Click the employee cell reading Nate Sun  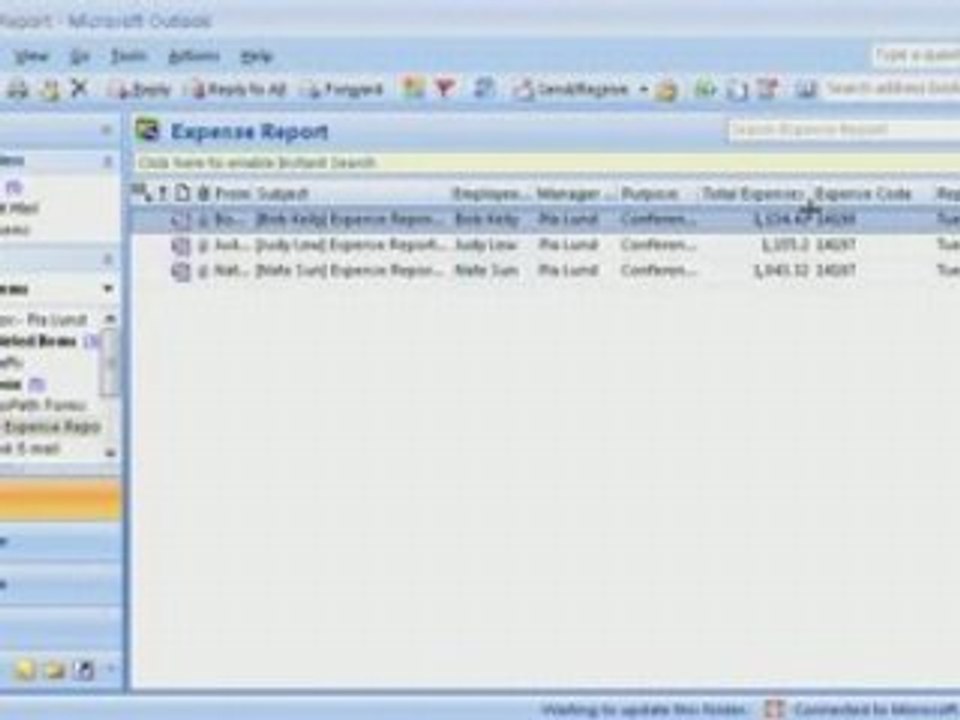pyautogui.click(x=487, y=271)
